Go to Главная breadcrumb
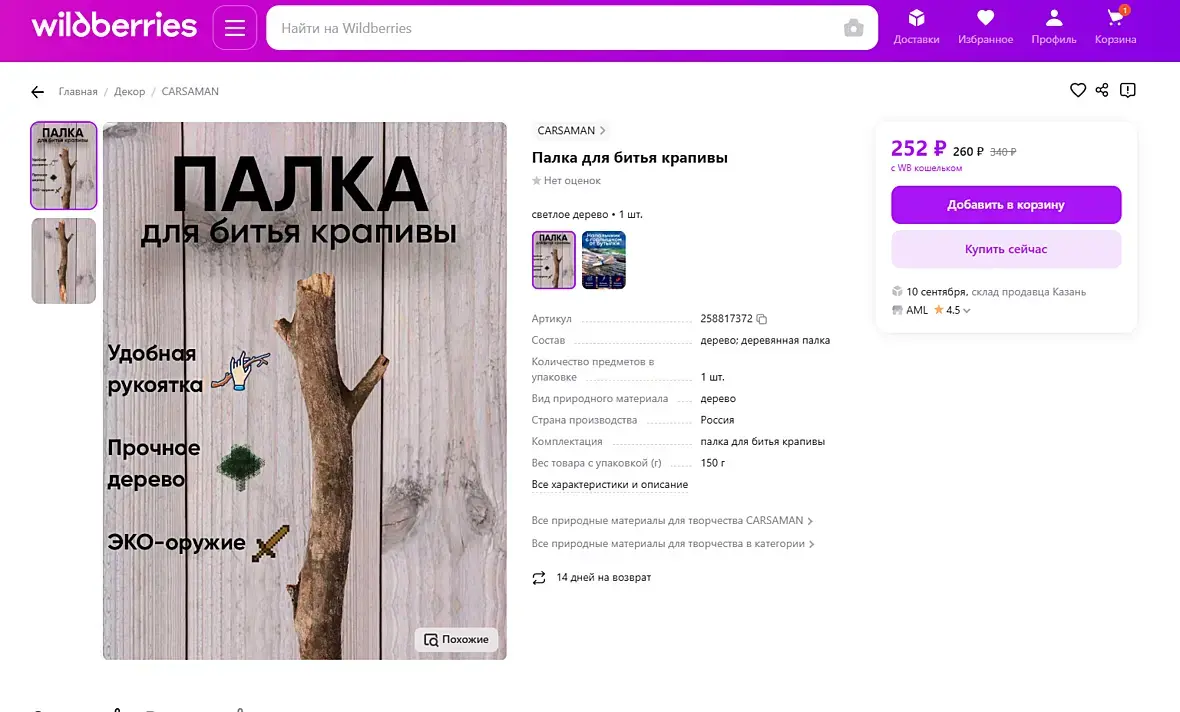Viewport: 1180px width, 712px height. coord(78,91)
